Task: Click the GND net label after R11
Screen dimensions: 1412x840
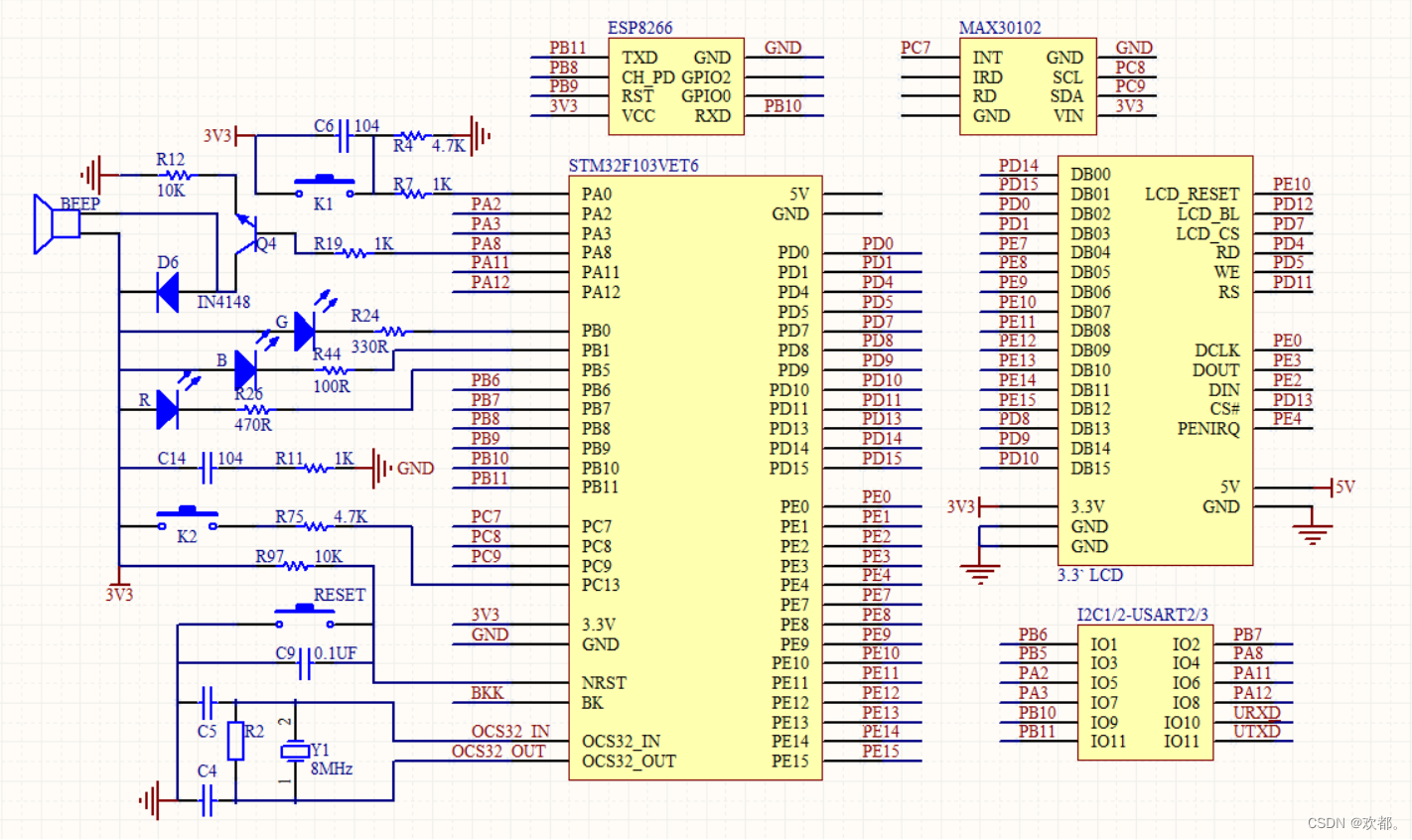Action: click(416, 469)
